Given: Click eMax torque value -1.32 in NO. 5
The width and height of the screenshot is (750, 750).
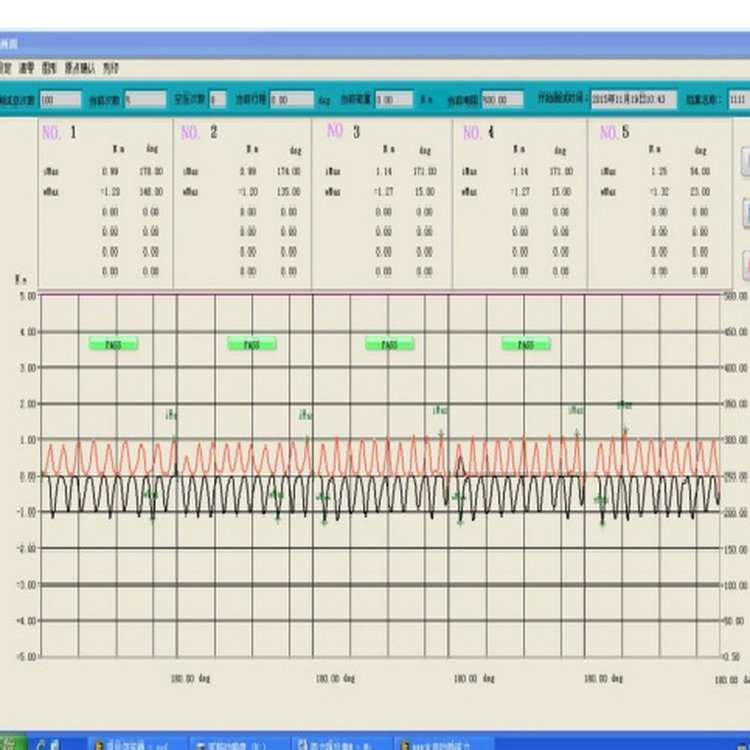Looking at the screenshot, I should [659, 192].
